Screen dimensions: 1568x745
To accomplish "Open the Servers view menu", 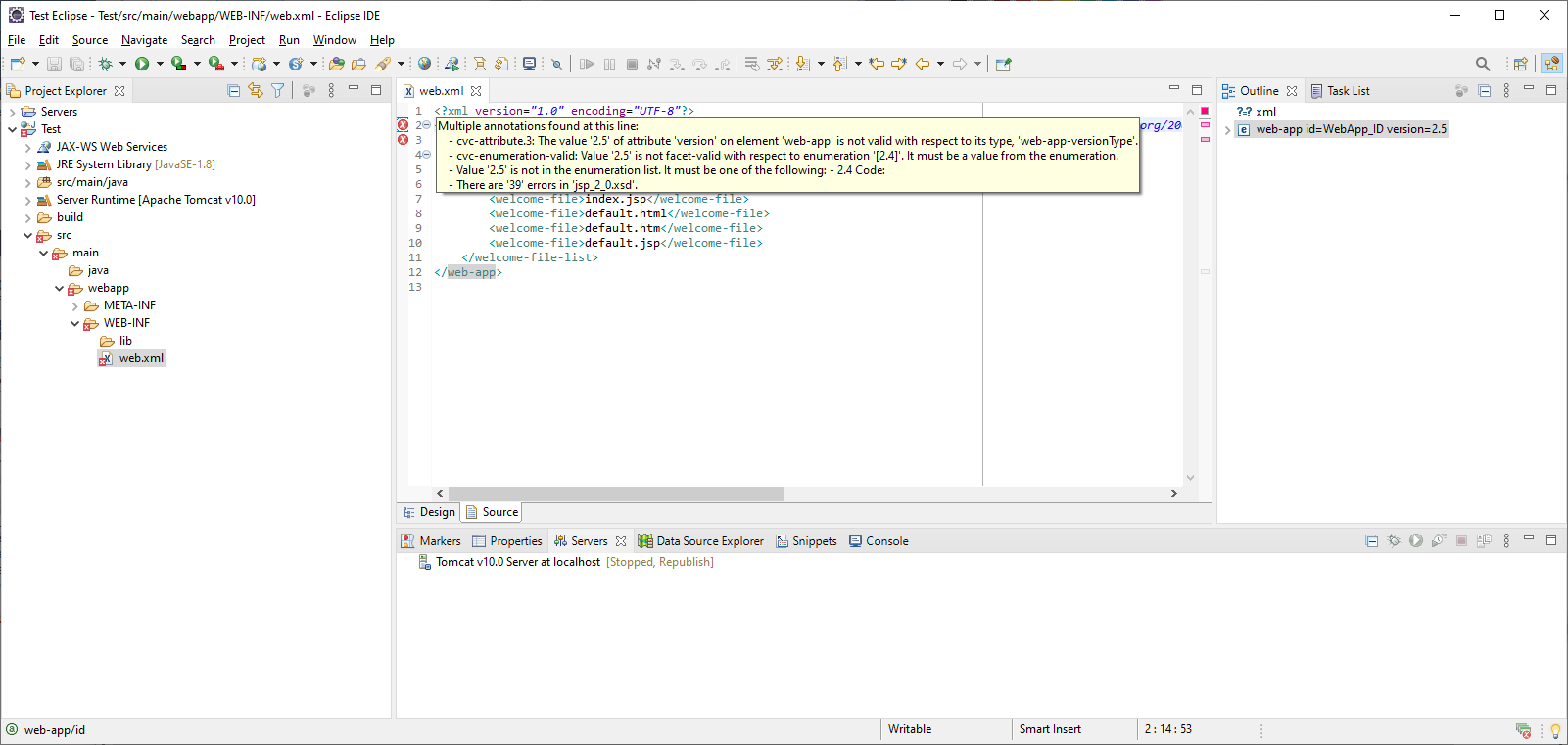I will tap(1506, 540).
